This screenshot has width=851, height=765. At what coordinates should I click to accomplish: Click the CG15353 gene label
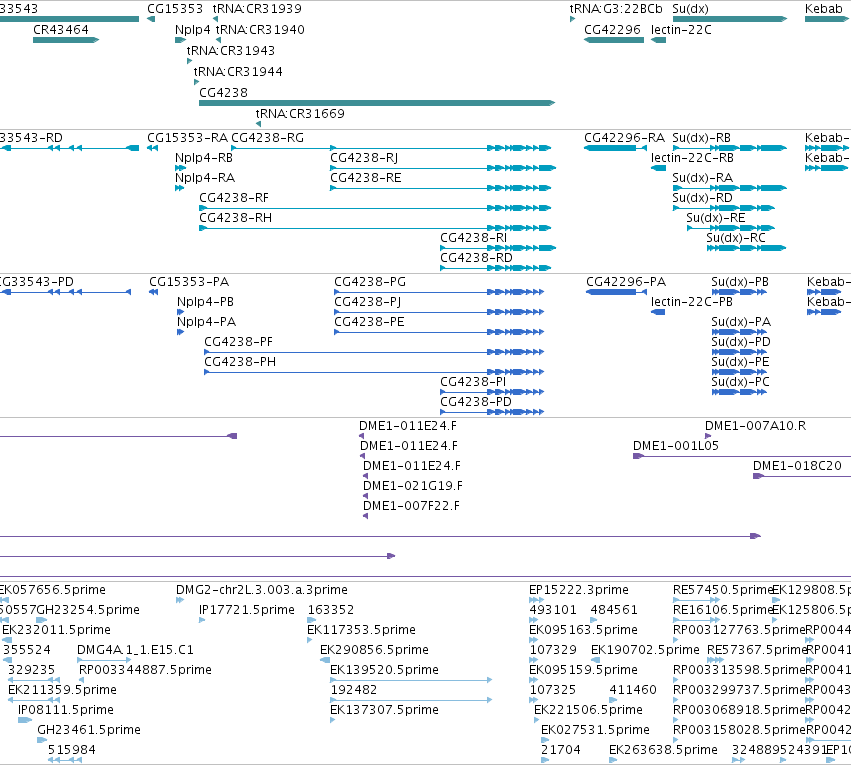175,9
